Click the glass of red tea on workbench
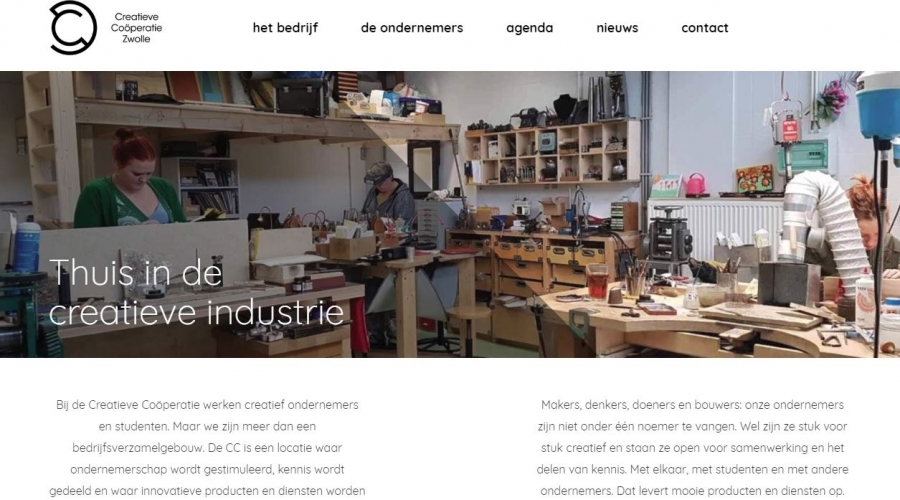The image size is (900, 500). tap(597, 282)
